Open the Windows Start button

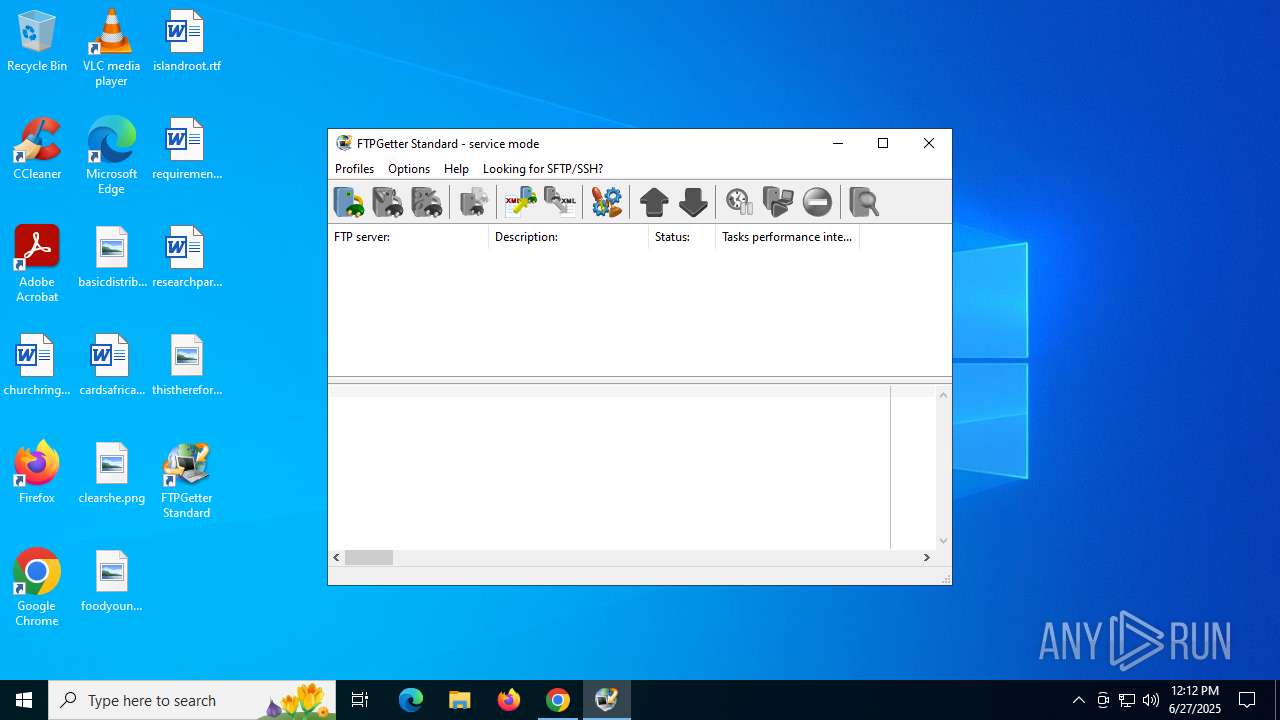(x=24, y=700)
